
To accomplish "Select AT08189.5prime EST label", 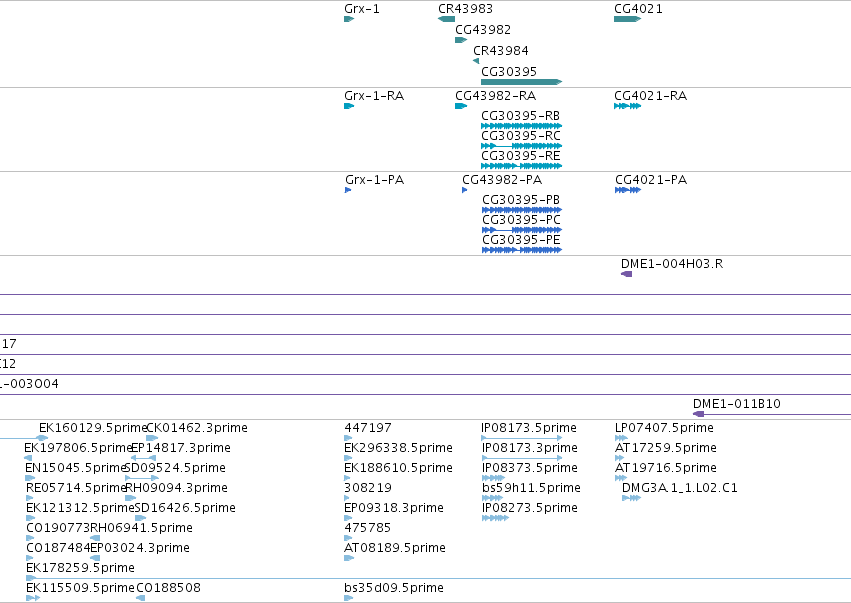I will click(x=395, y=548).
